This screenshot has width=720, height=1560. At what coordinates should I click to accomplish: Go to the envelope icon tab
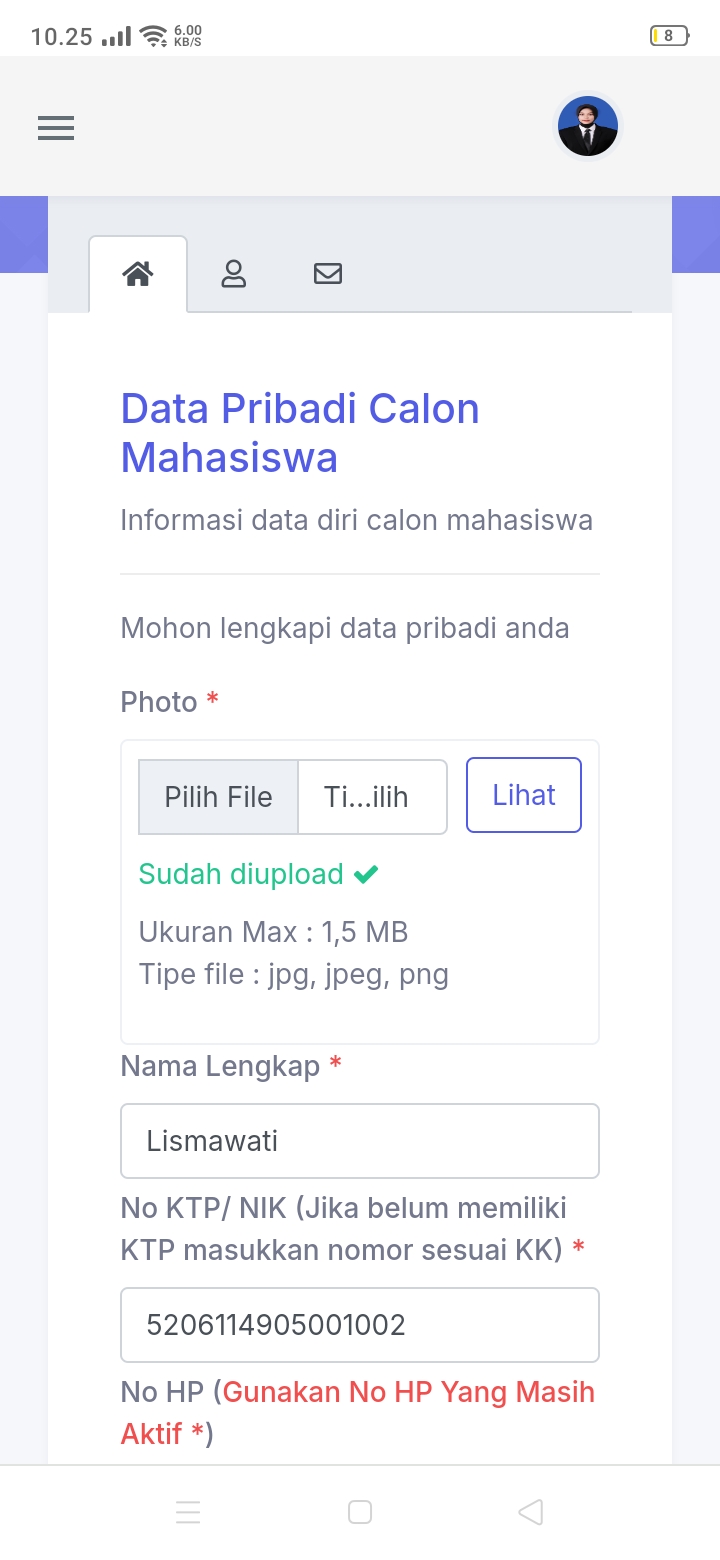click(x=328, y=273)
